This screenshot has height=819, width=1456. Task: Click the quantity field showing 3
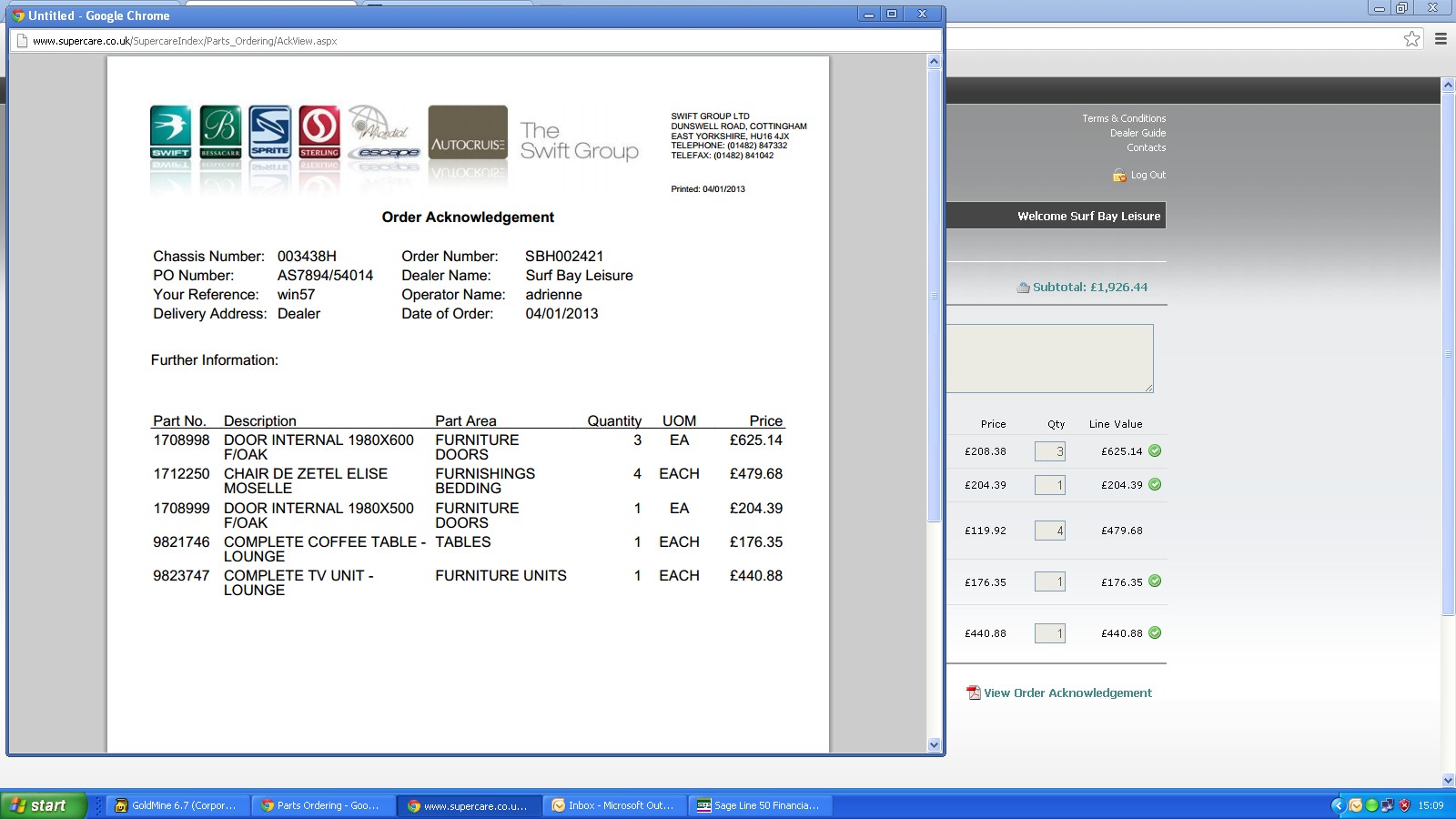click(x=1050, y=451)
